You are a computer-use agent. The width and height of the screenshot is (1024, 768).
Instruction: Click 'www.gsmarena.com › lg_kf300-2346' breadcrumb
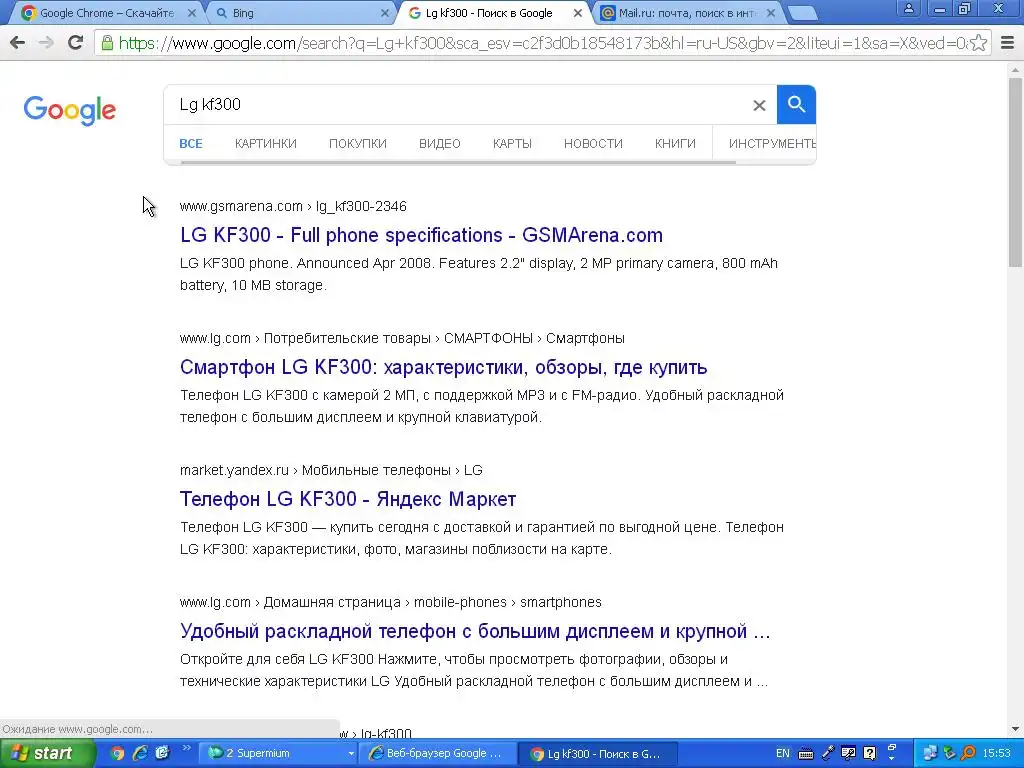pos(293,206)
